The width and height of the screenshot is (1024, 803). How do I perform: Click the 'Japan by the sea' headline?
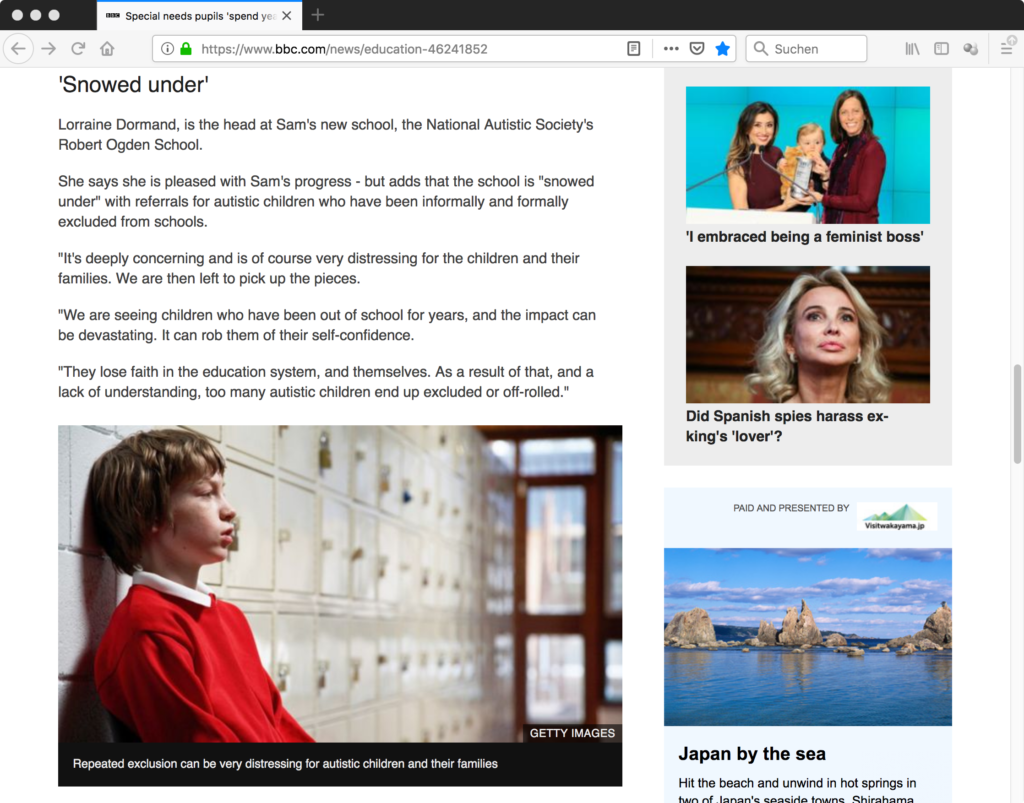(752, 754)
